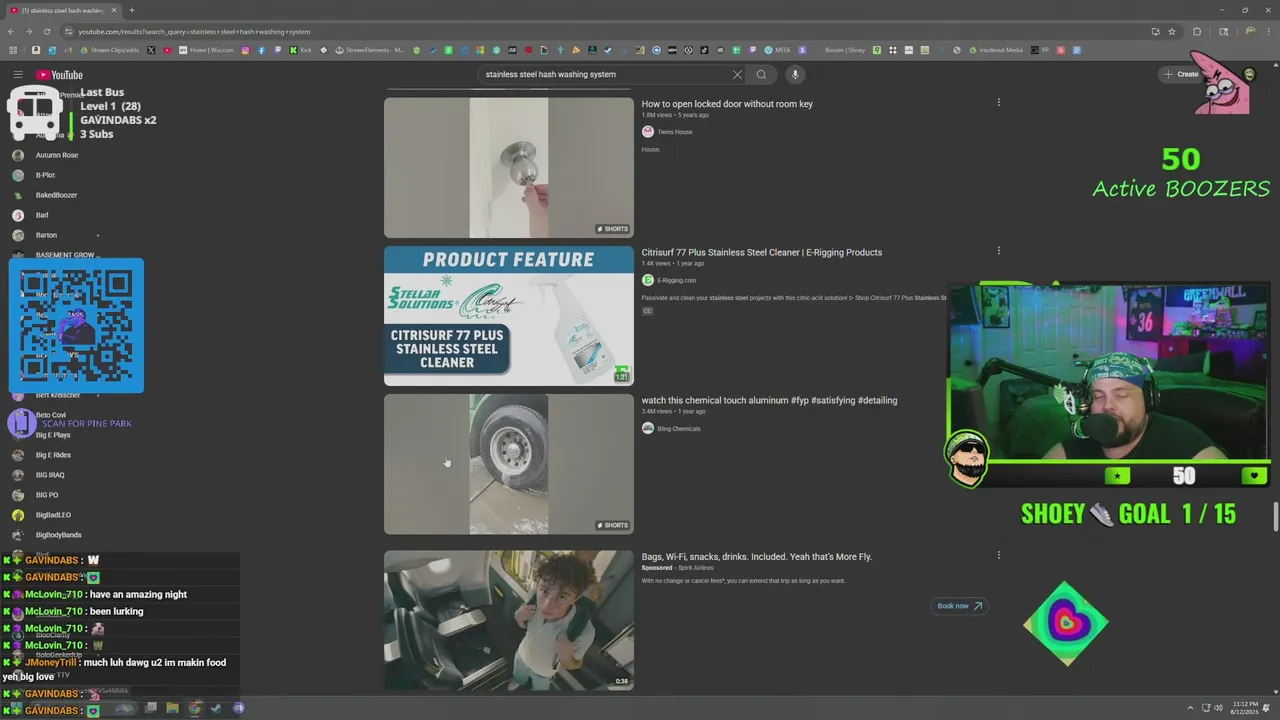Open the Citrisurf 77 Plus product thumbnail
Screen dimensions: 1280x720
click(x=509, y=316)
